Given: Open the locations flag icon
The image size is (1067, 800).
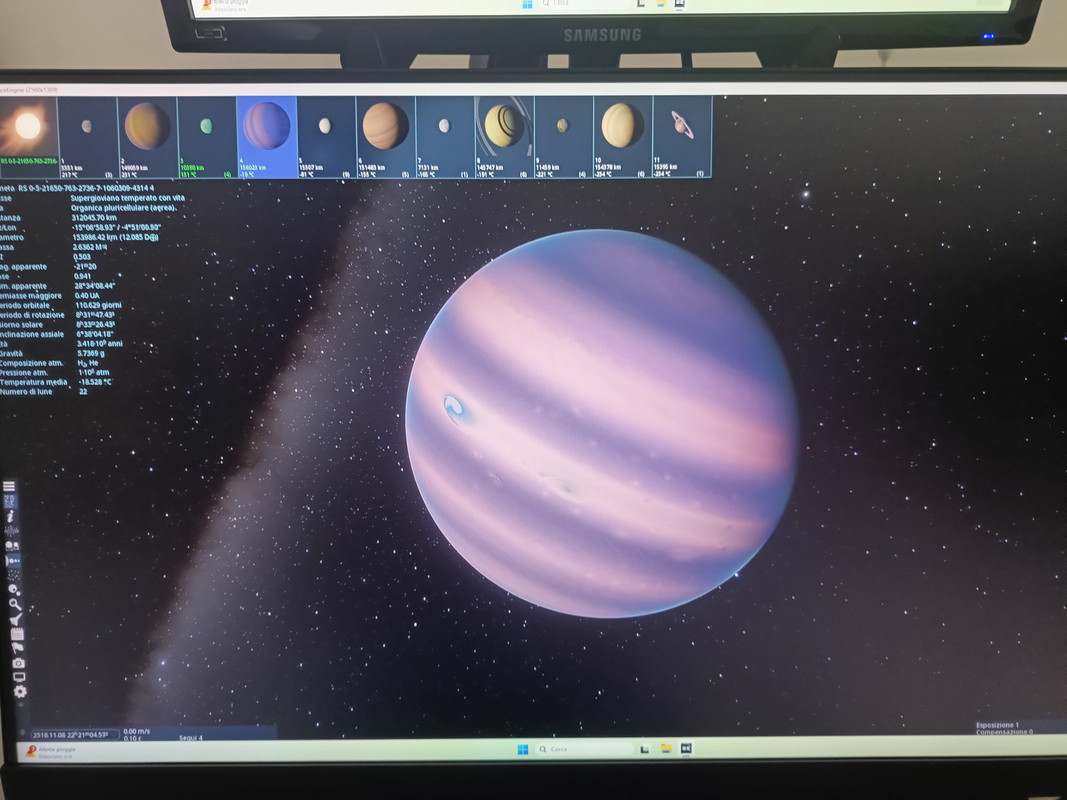Looking at the screenshot, I should click(18, 648).
